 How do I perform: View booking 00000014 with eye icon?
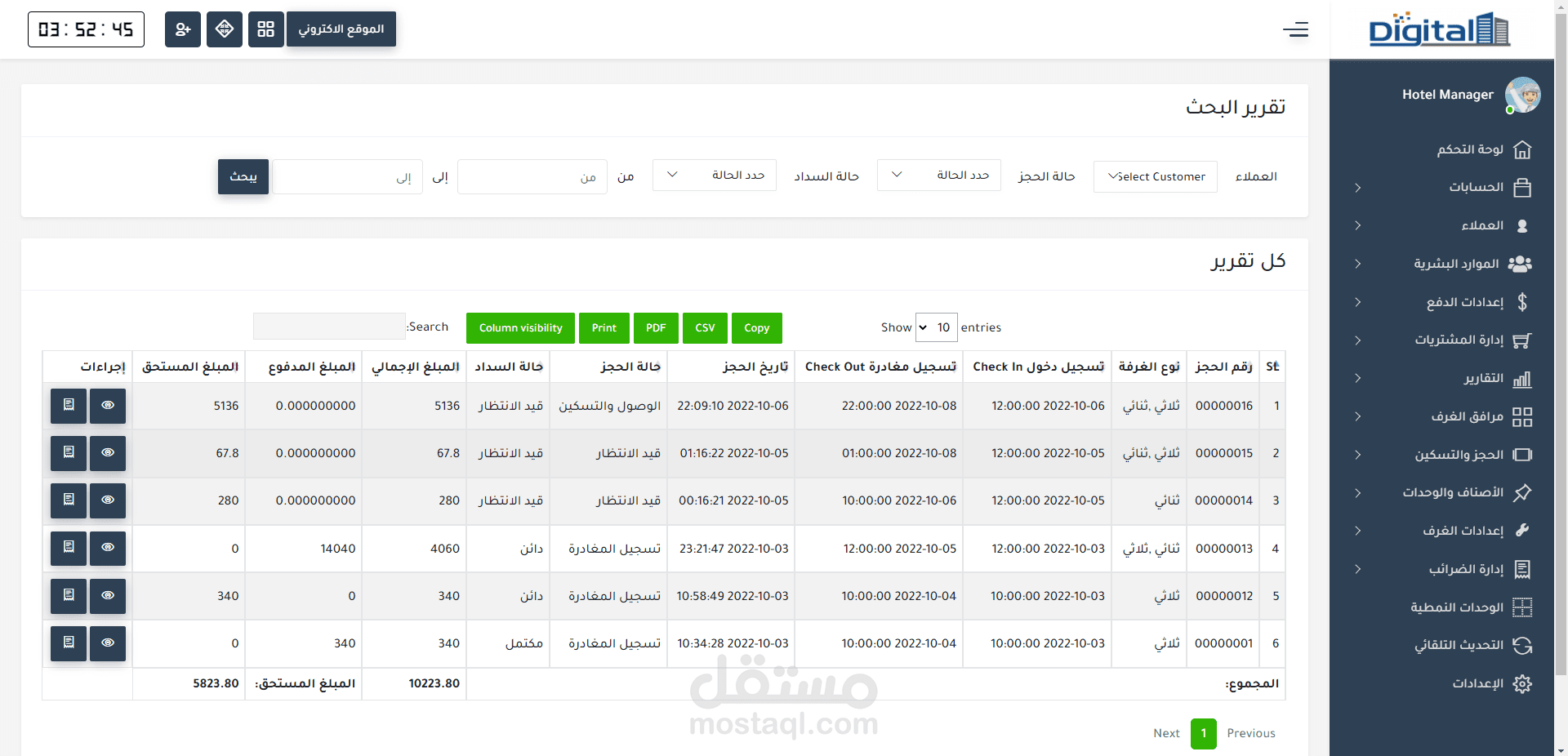108,500
